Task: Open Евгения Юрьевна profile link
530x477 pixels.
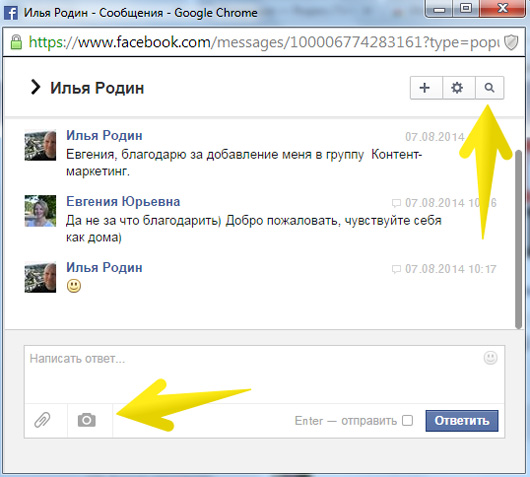Action: point(123,201)
